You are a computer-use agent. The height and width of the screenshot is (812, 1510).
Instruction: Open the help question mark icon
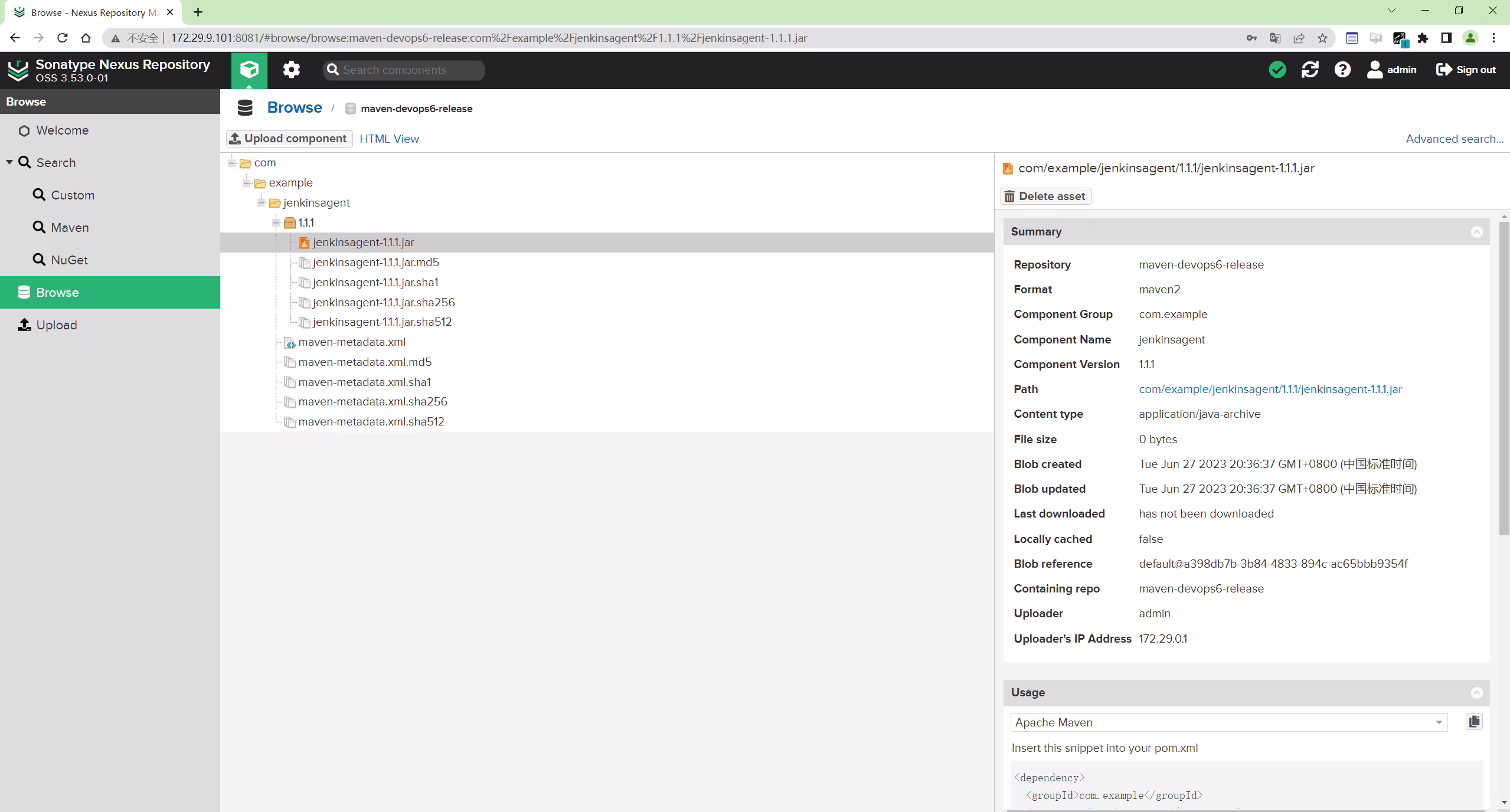click(x=1342, y=70)
